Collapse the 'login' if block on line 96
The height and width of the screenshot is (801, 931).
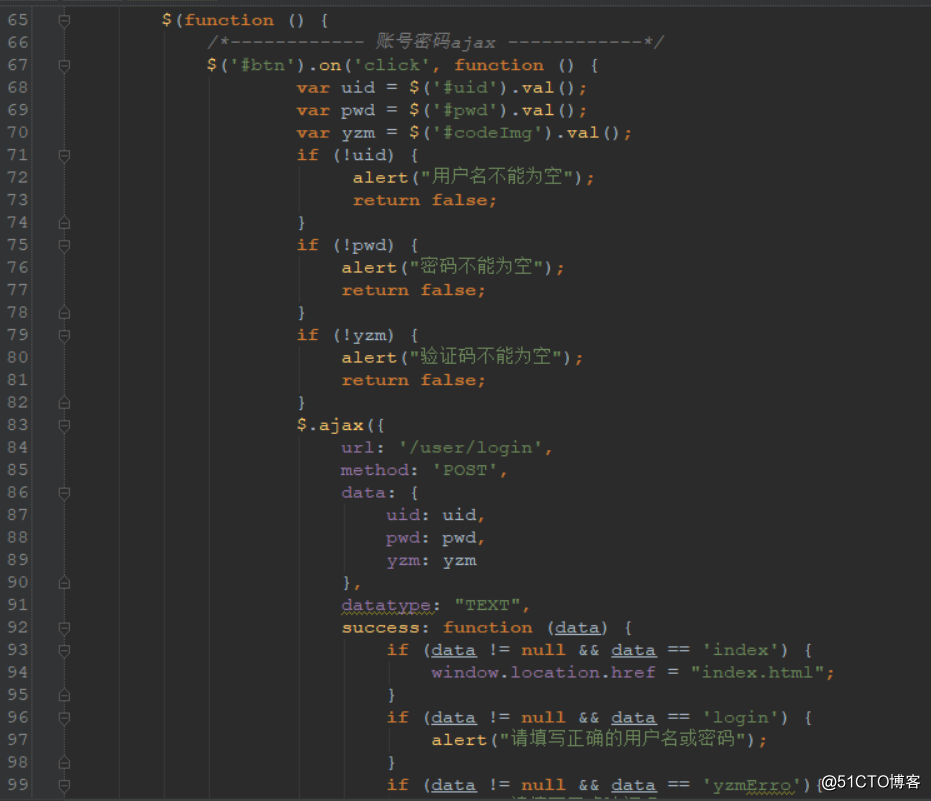pos(64,718)
